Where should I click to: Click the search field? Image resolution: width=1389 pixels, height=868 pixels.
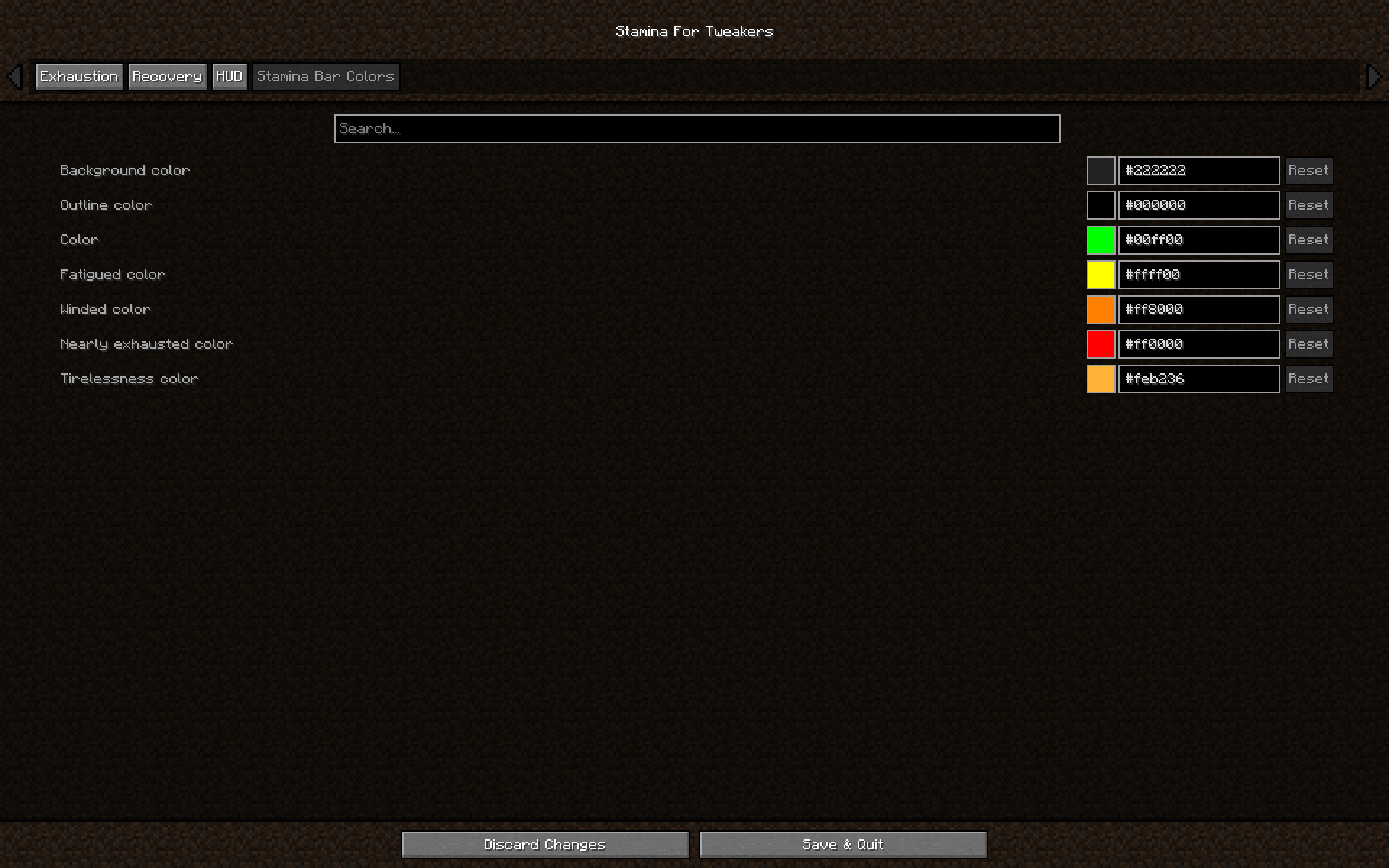click(x=696, y=128)
